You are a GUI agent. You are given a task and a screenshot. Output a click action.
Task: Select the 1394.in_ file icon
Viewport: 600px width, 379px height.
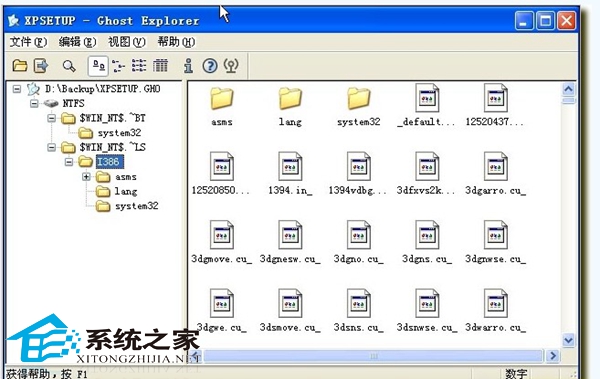tap(290, 166)
